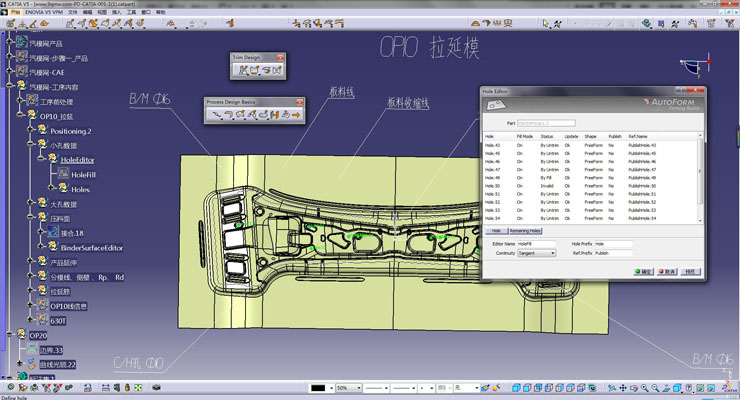Click the green 确定 OK button

click(x=642, y=271)
